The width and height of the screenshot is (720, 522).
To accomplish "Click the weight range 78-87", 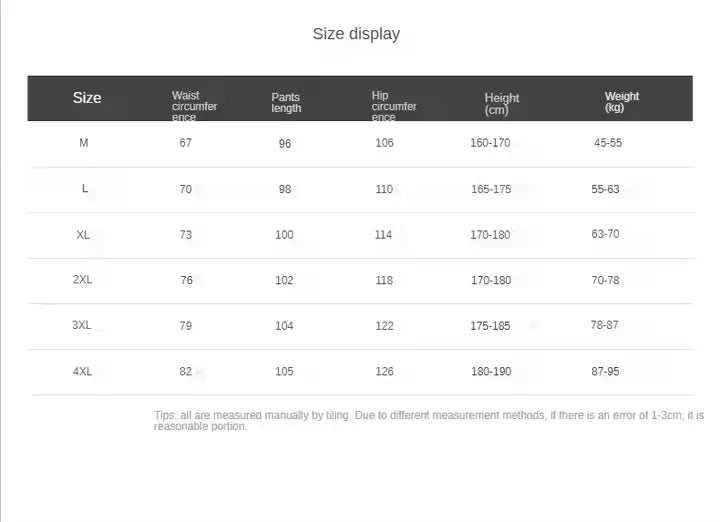I will click(605, 326).
